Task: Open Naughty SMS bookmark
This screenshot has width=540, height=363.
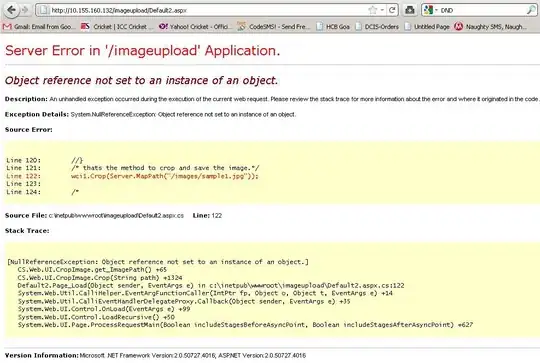Action: click(x=491, y=27)
